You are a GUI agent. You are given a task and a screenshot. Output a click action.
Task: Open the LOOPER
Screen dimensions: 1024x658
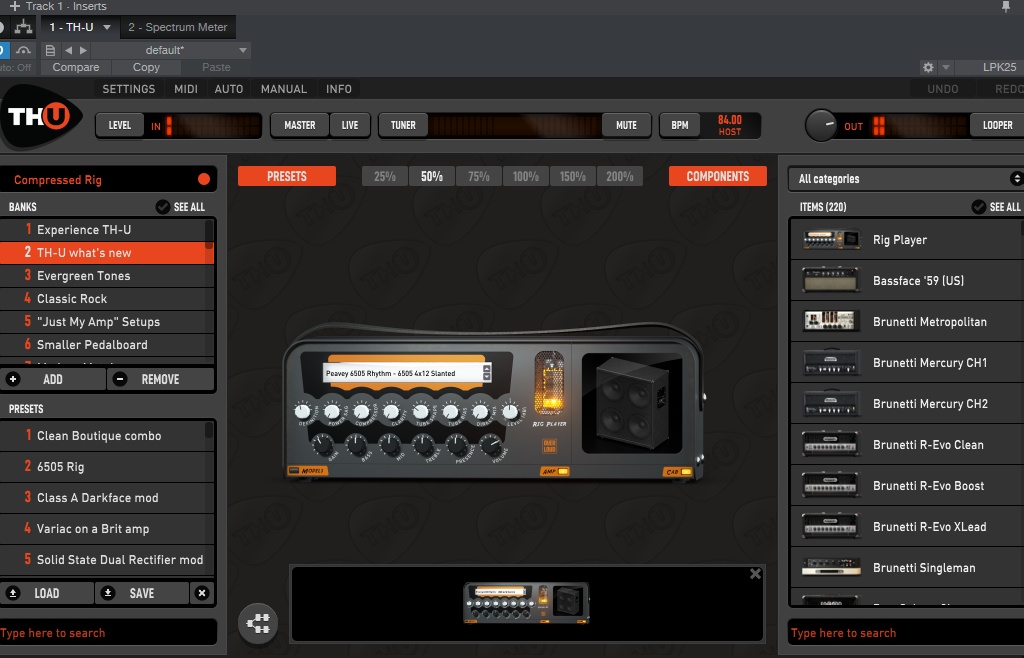[997, 125]
